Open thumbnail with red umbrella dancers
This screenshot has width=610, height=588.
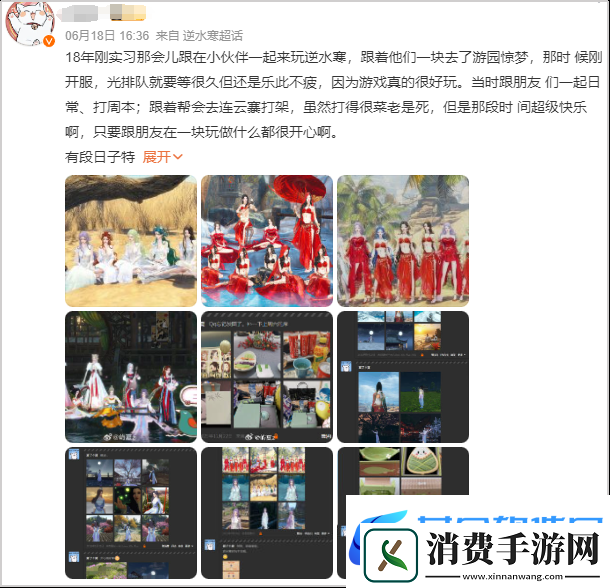pos(267,241)
